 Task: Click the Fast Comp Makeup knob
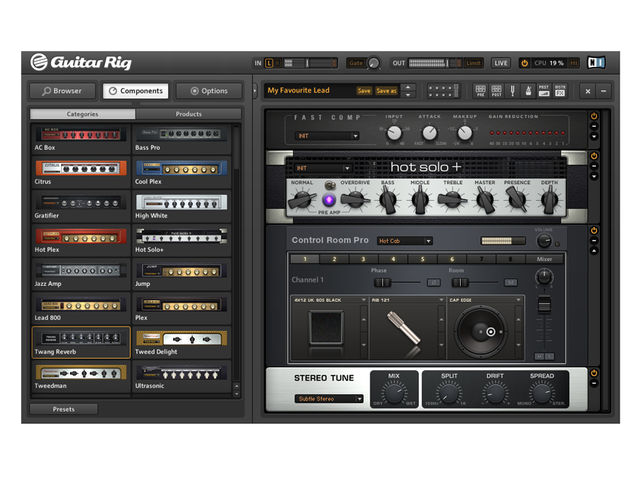[x=464, y=132]
